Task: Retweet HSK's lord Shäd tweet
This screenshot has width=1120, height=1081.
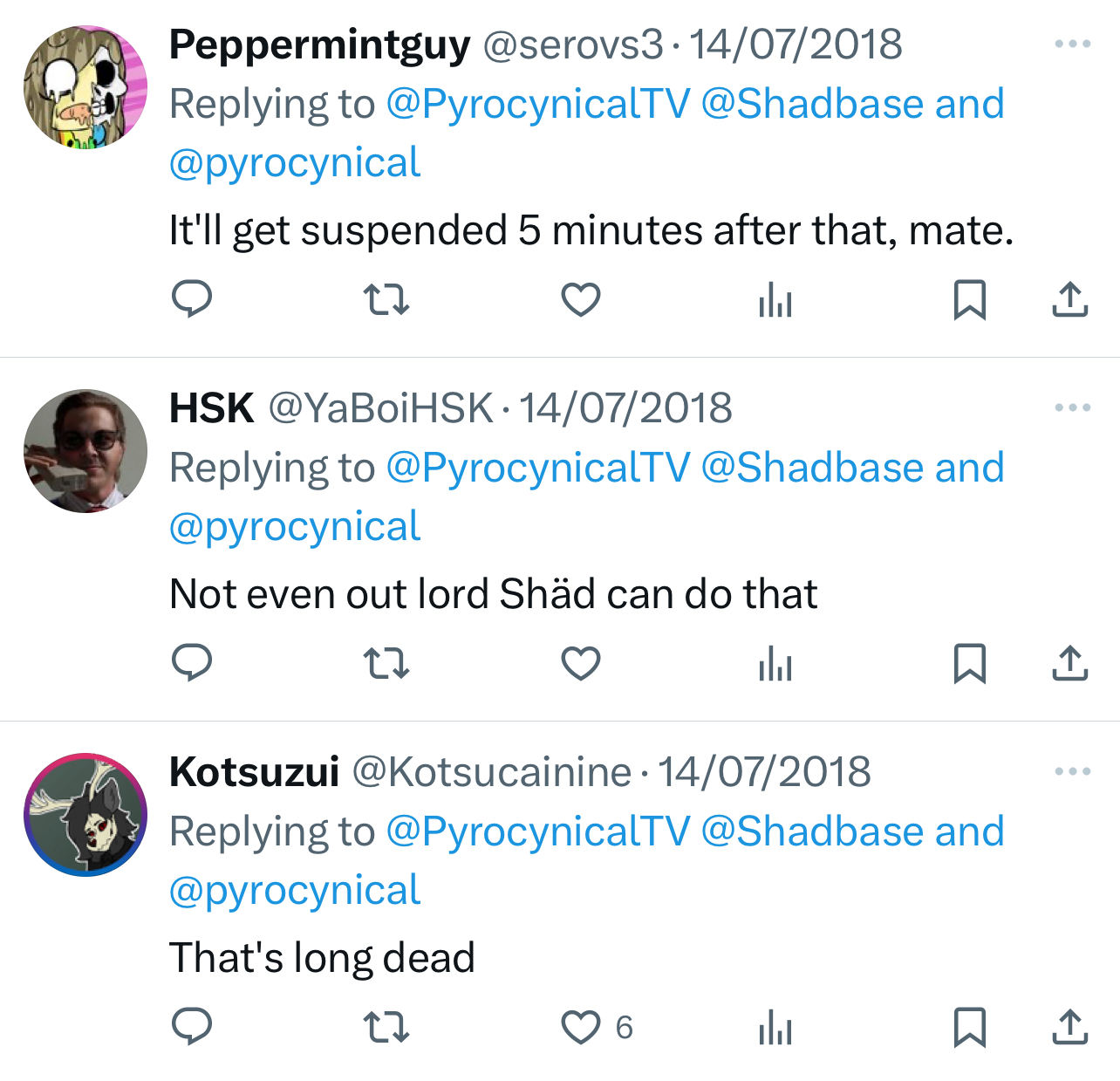Action: [386, 664]
